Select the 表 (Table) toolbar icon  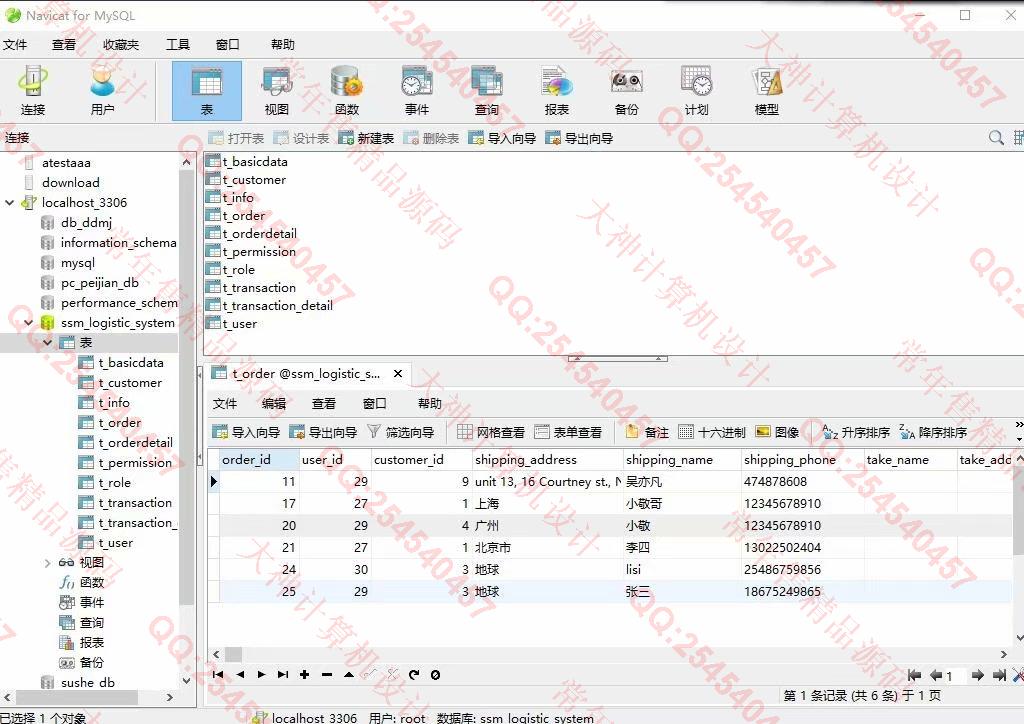coord(206,91)
